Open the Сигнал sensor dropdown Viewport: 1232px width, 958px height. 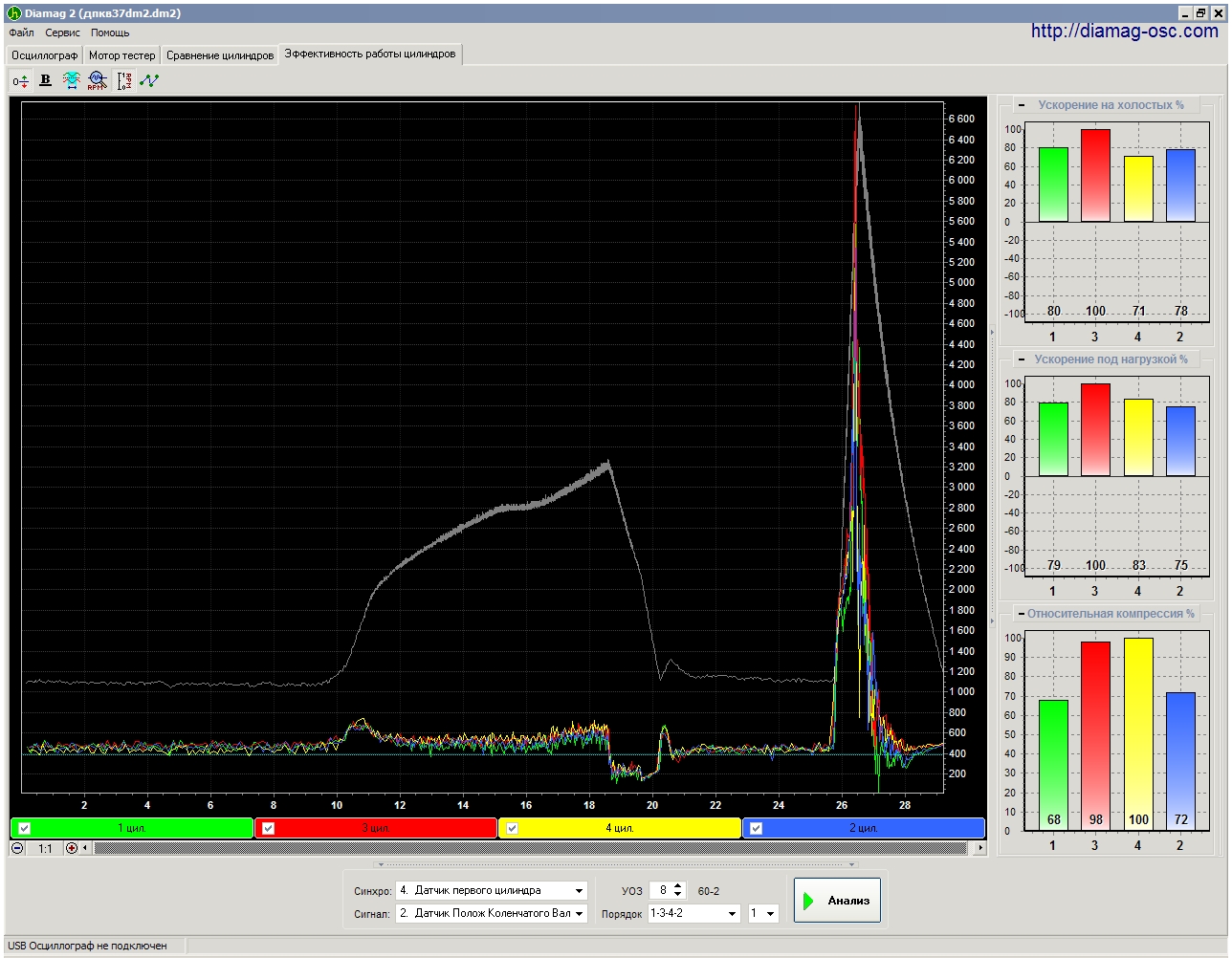[492, 913]
